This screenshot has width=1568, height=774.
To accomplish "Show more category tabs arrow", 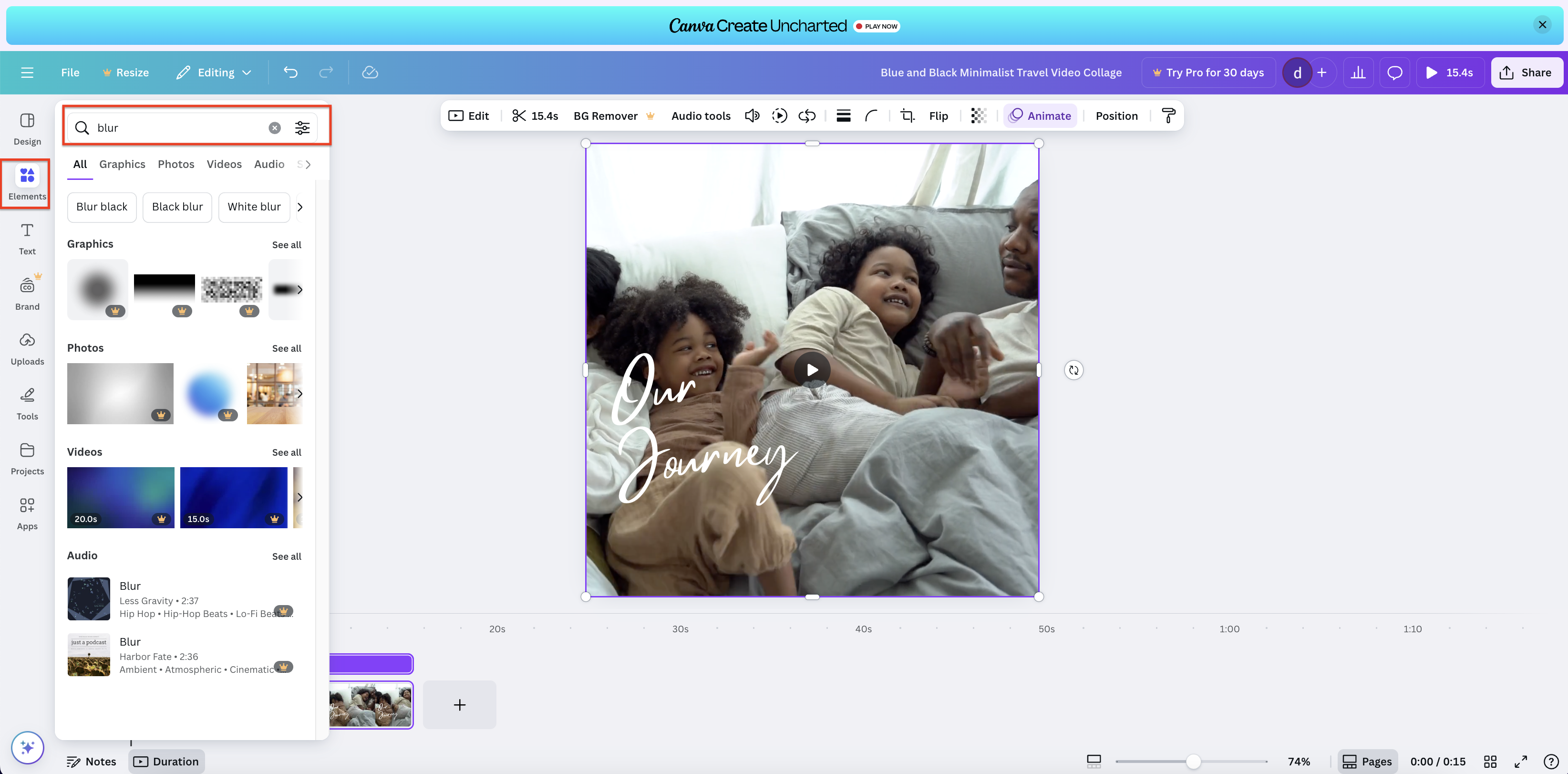I will [x=308, y=165].
